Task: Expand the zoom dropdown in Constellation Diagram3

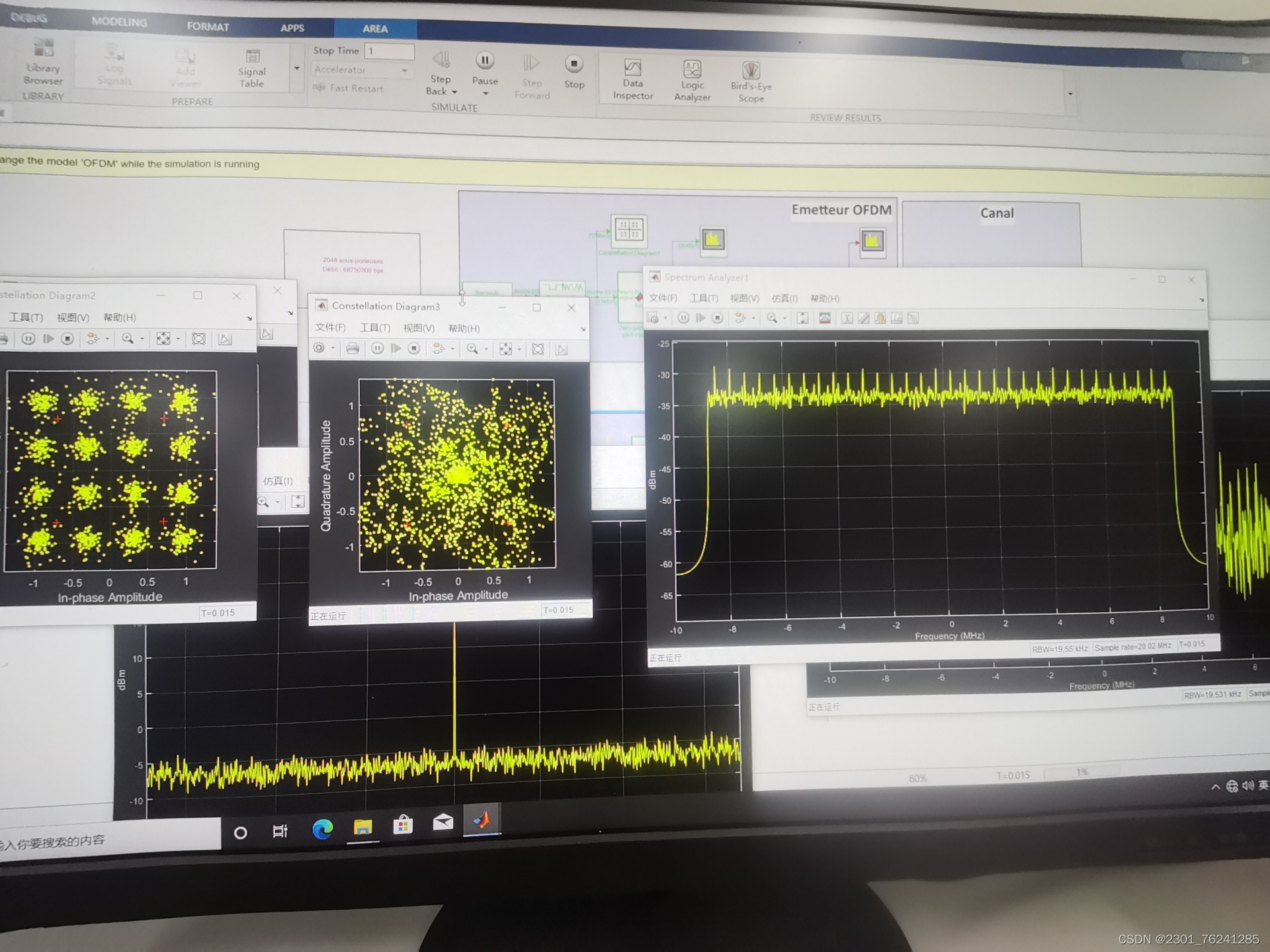Action: [486, 348]
